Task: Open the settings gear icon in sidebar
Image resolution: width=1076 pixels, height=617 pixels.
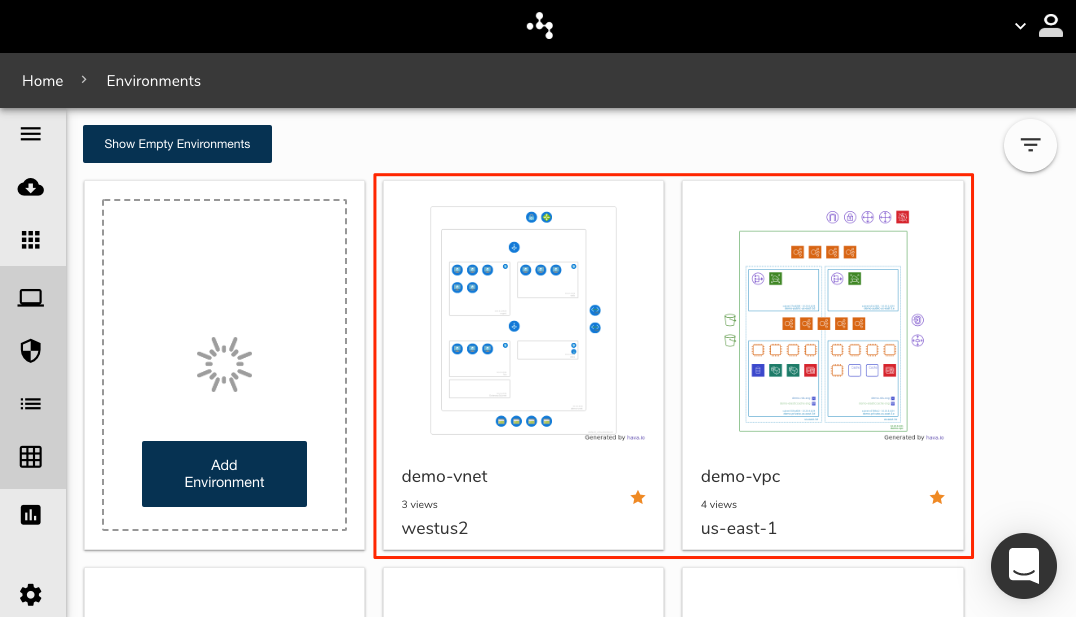Action: [x=31, y=594]
